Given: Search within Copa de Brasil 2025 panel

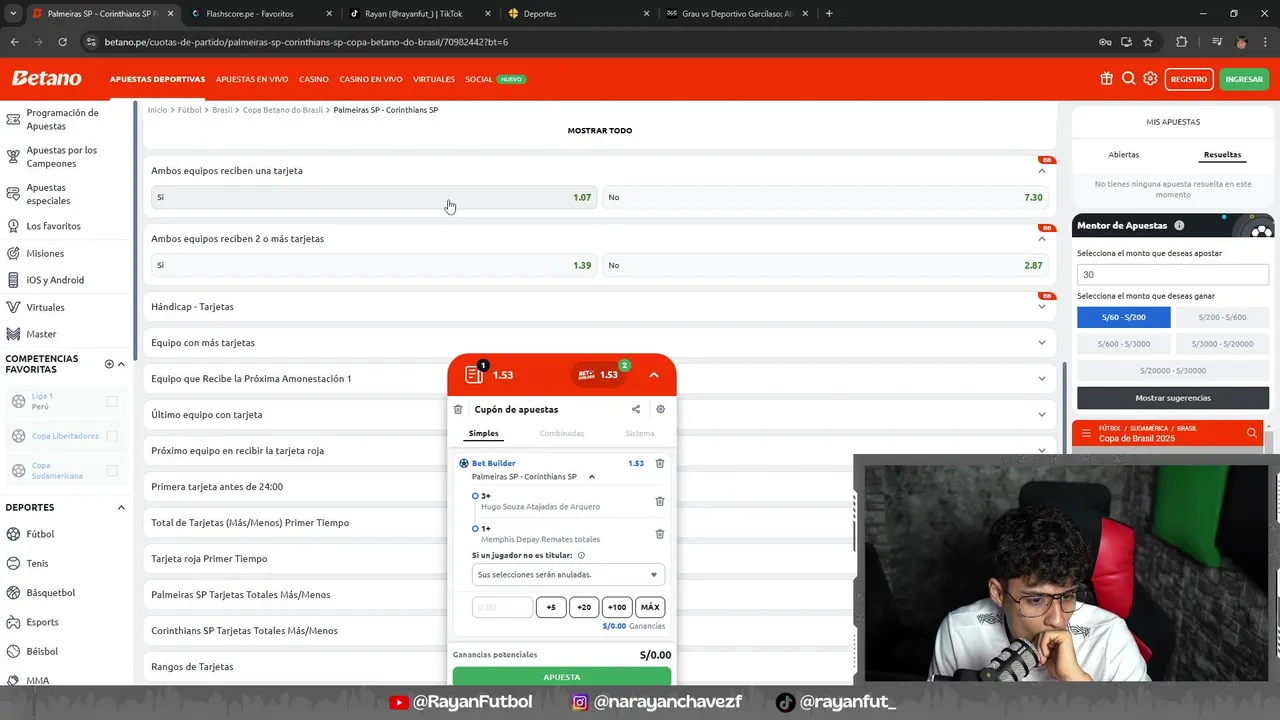Looking at the screenshot, I should tap(1251, 433).
